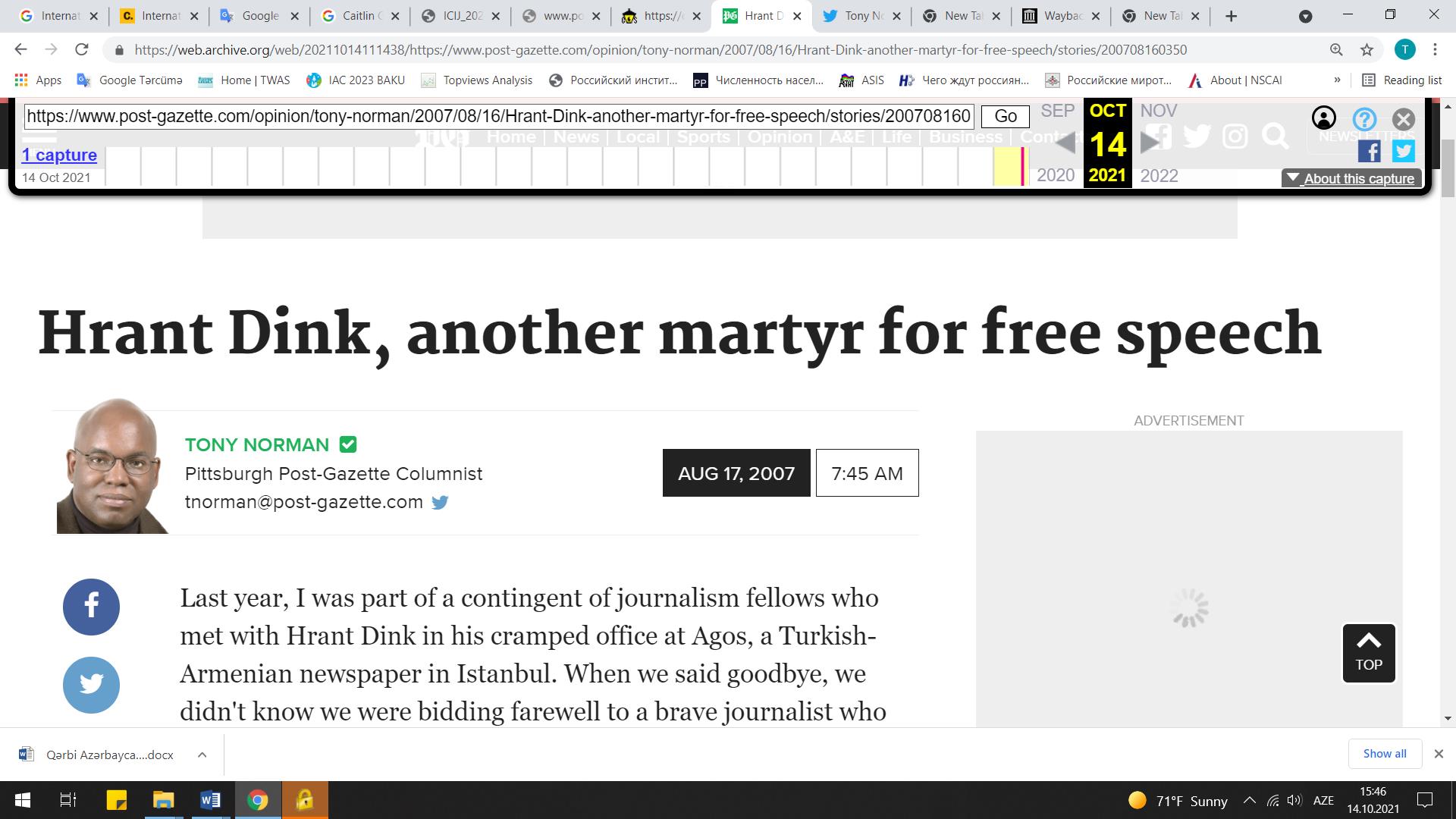This screenshot has width=1456, height=819.
Task: Open Wayback Machine help question mark
Action: [1364, 119]
